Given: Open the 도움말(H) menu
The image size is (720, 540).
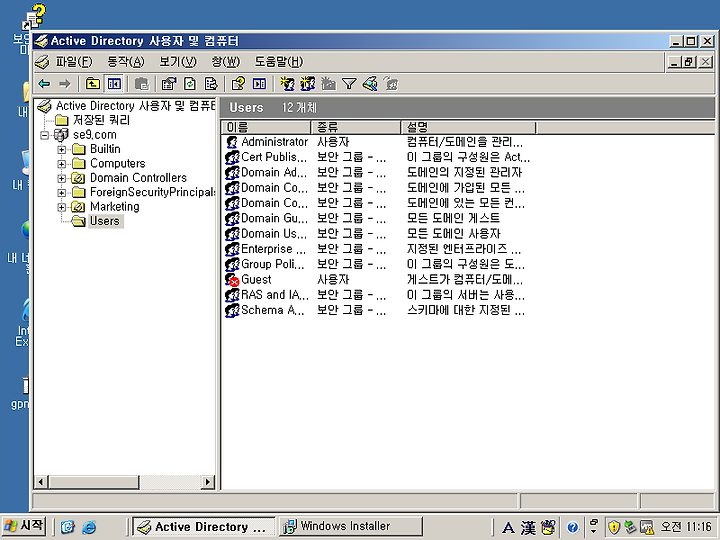Looking at the screenshot, I should [279, 62].
